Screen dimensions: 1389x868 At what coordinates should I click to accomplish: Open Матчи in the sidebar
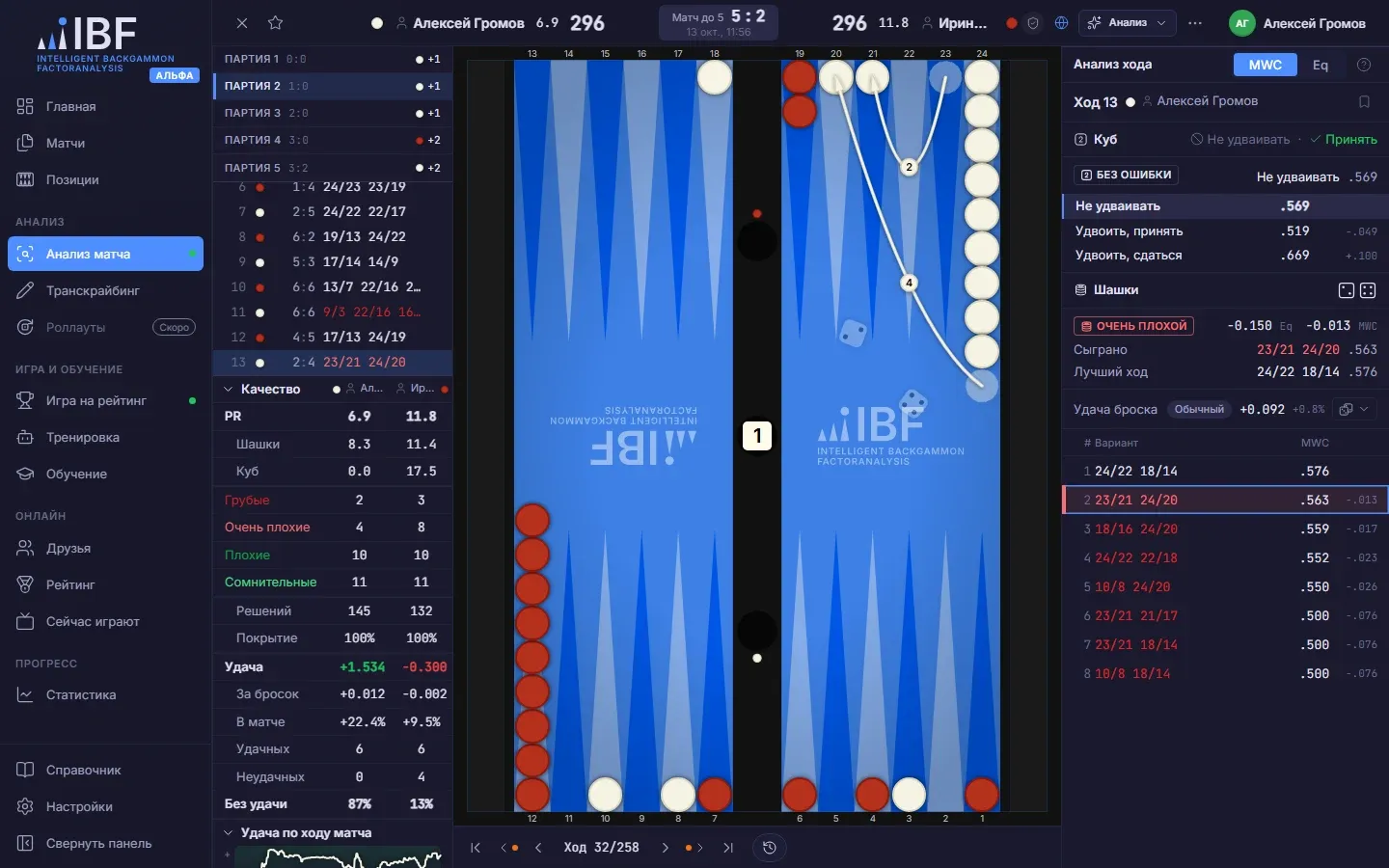pyautogui.click(x=105, y=143)
